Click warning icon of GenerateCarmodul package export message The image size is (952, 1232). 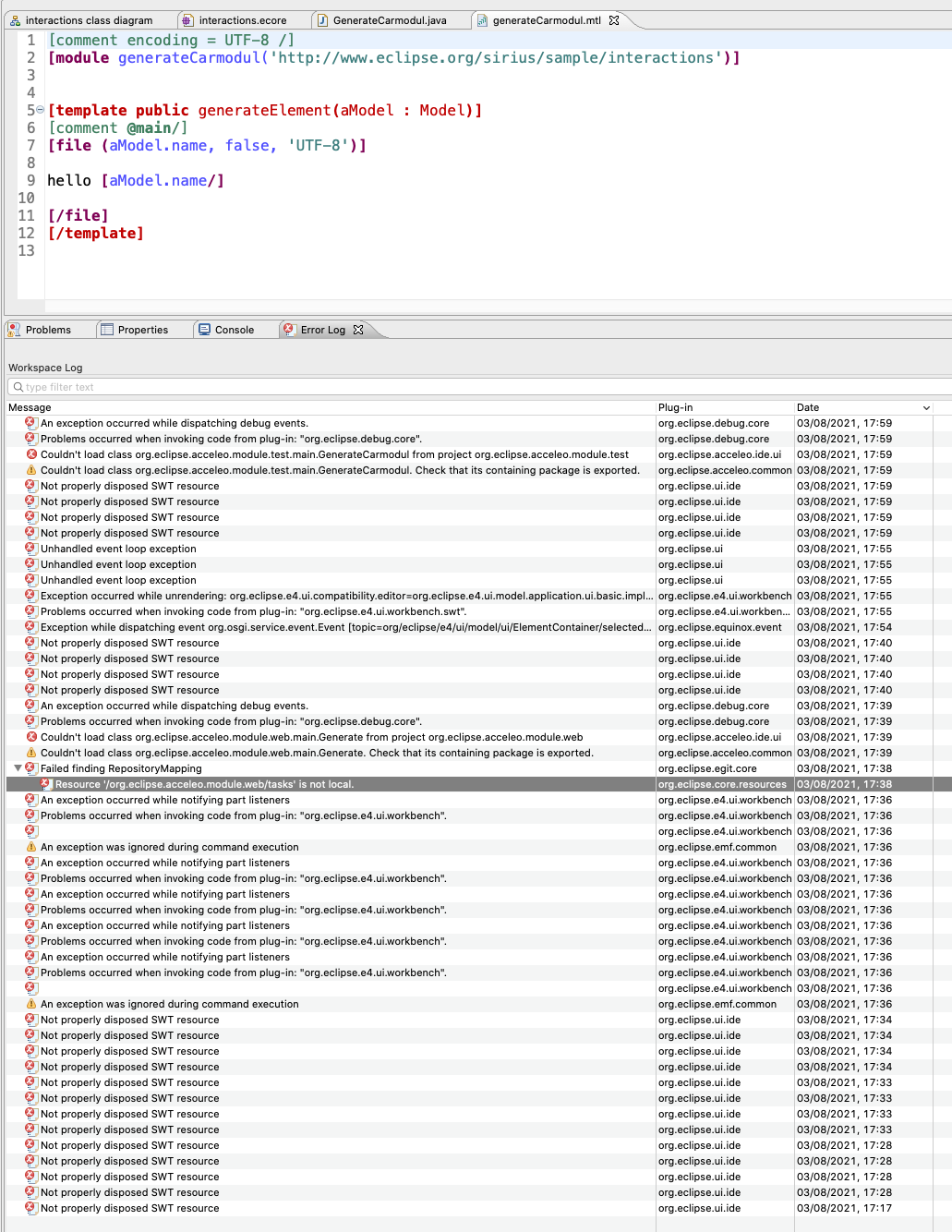point(31,470)
